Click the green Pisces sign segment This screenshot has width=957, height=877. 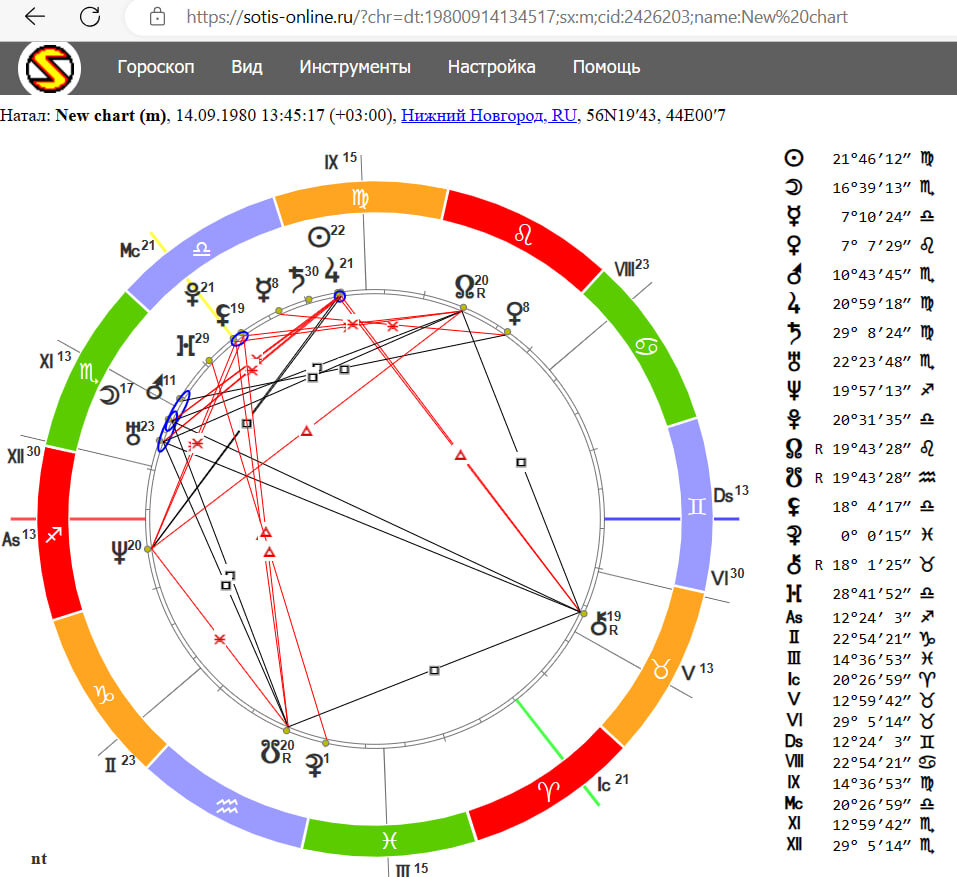pyautogui.click(x=389, y=840)
